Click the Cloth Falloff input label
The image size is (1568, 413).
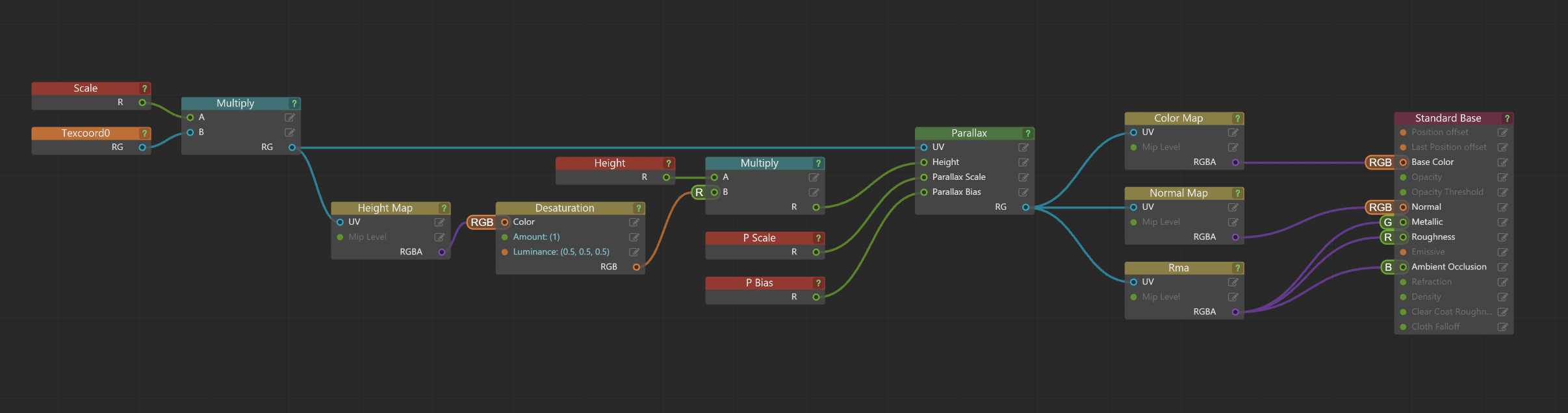[x=1435, y=327]
